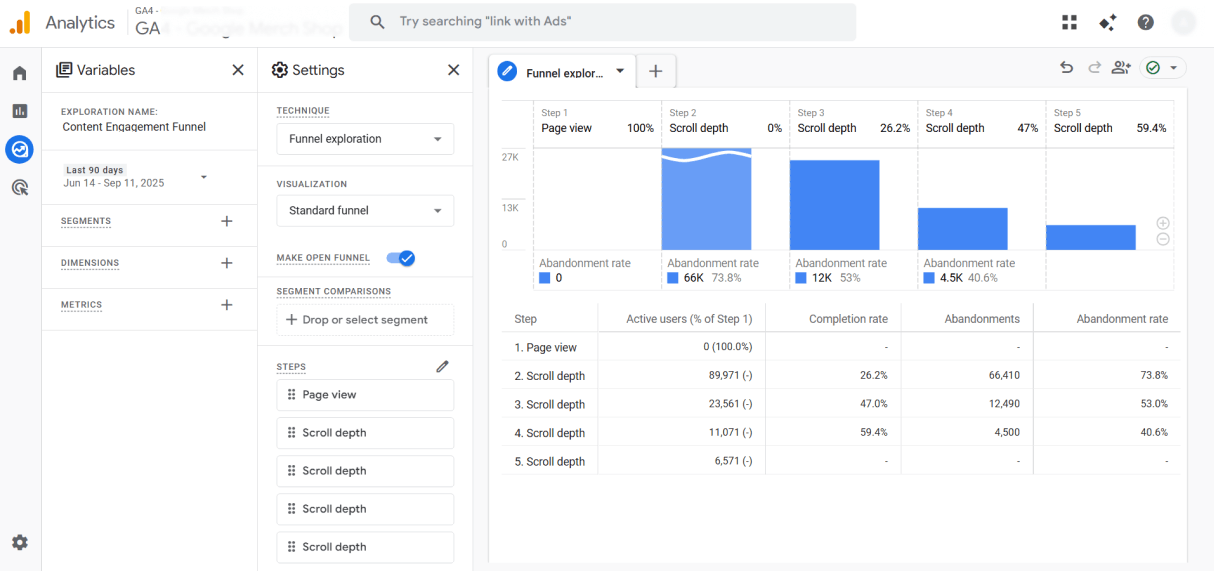This screenshot has width=1214, height=571.
Task: Open the Admin gear icon at bottom left
Action: pos(20,542)
